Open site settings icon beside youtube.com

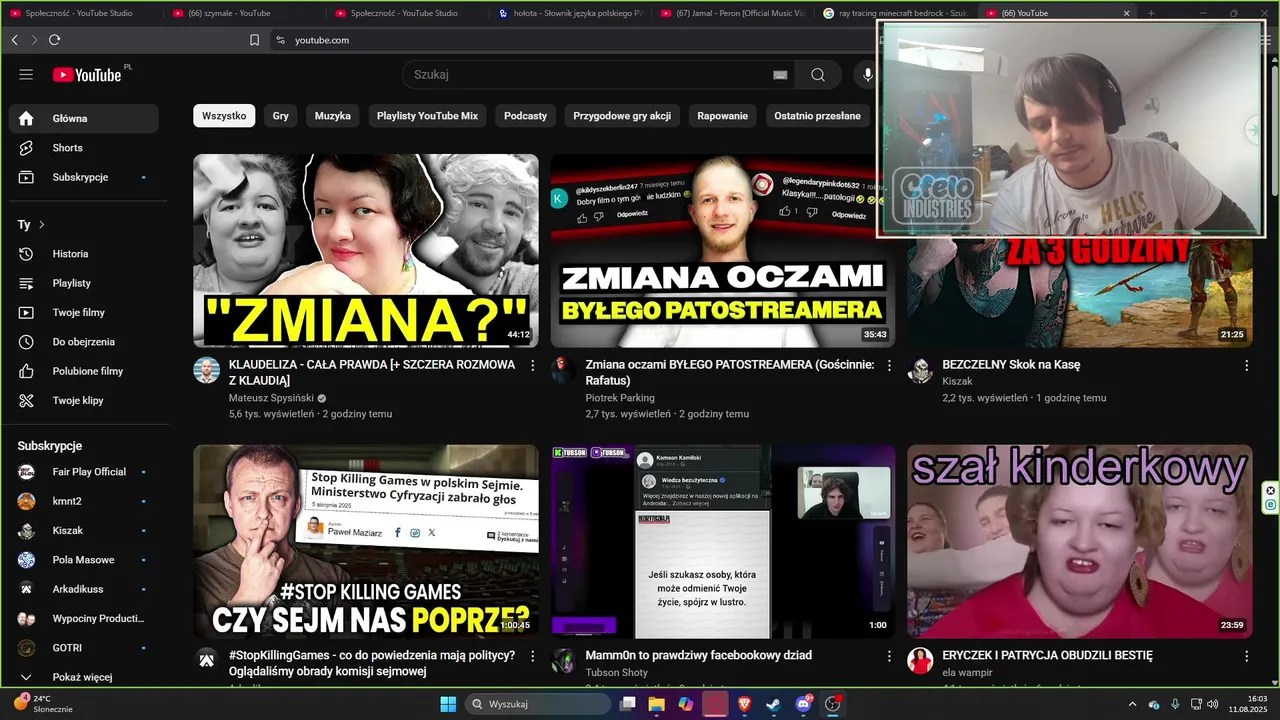click(280, 40)
